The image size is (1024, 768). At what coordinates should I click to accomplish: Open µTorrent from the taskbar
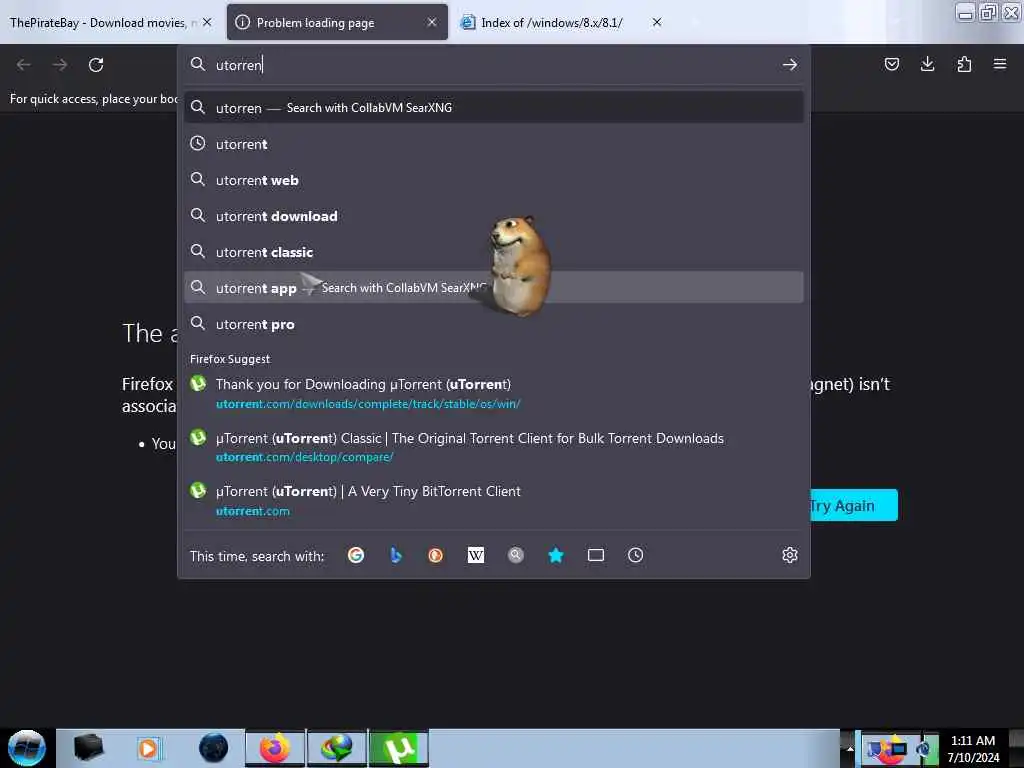coord(399,748)
